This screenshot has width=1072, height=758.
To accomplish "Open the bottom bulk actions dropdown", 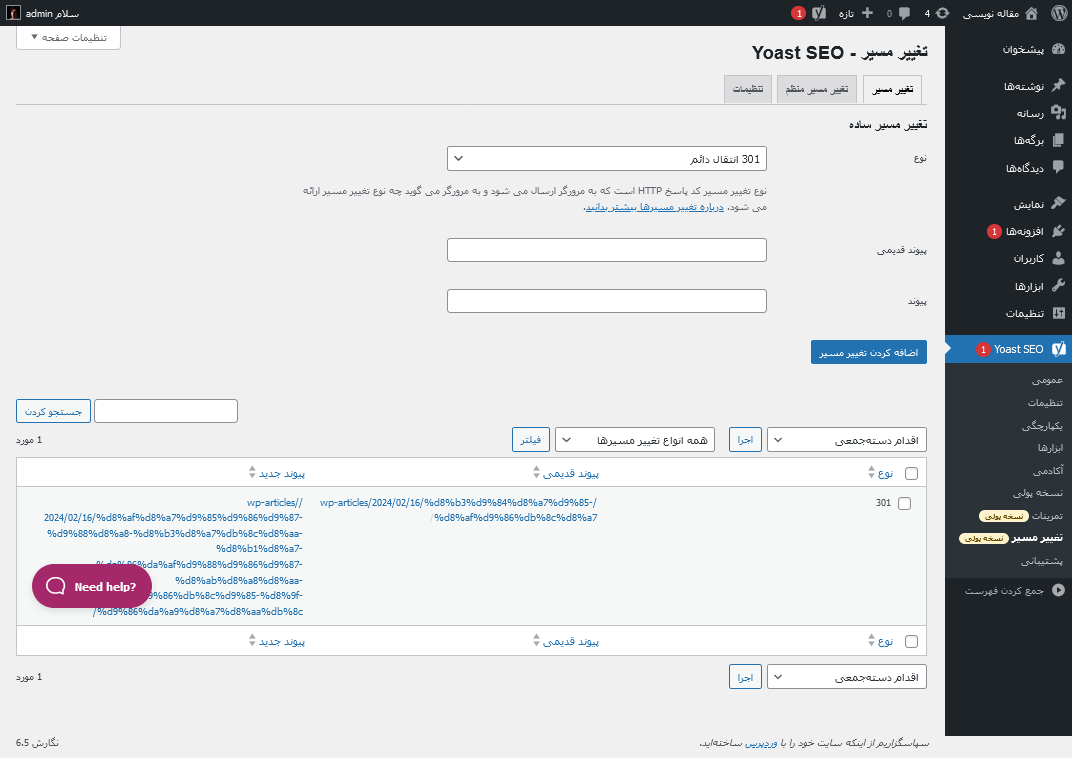I will 847,677.
